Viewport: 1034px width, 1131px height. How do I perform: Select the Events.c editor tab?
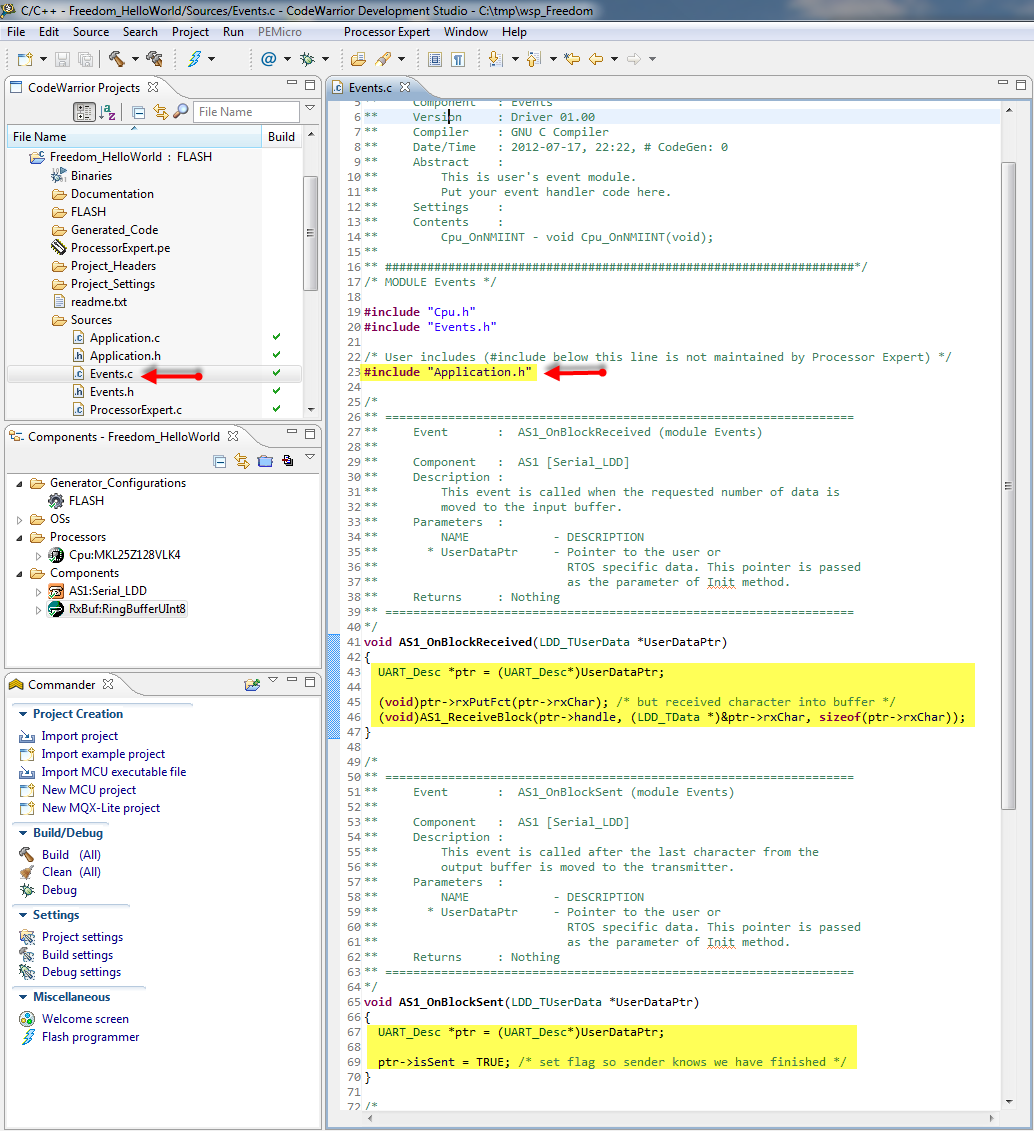pos(369,89)
